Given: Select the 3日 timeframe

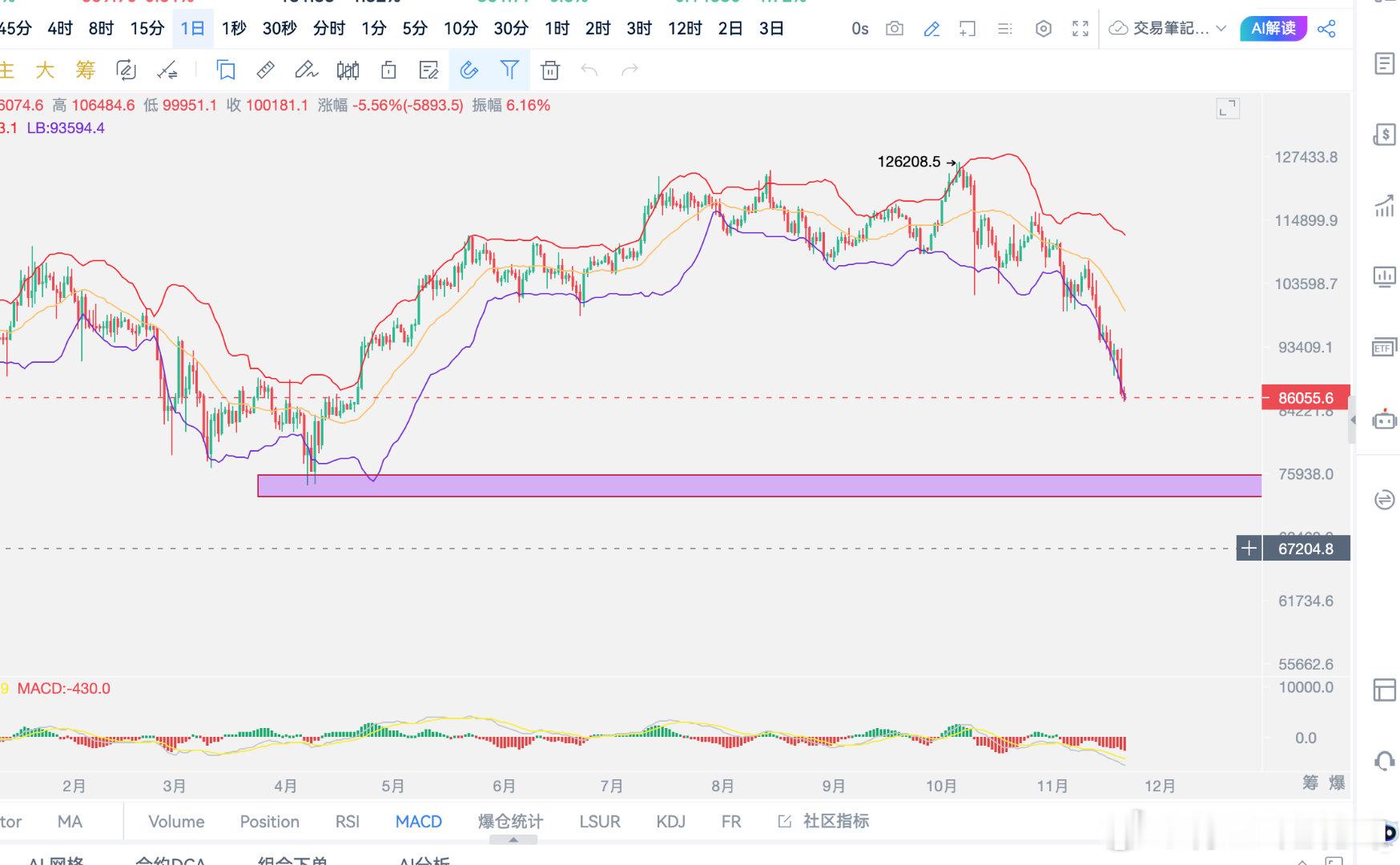Looking at the screenshot, I should pos(771,29).
